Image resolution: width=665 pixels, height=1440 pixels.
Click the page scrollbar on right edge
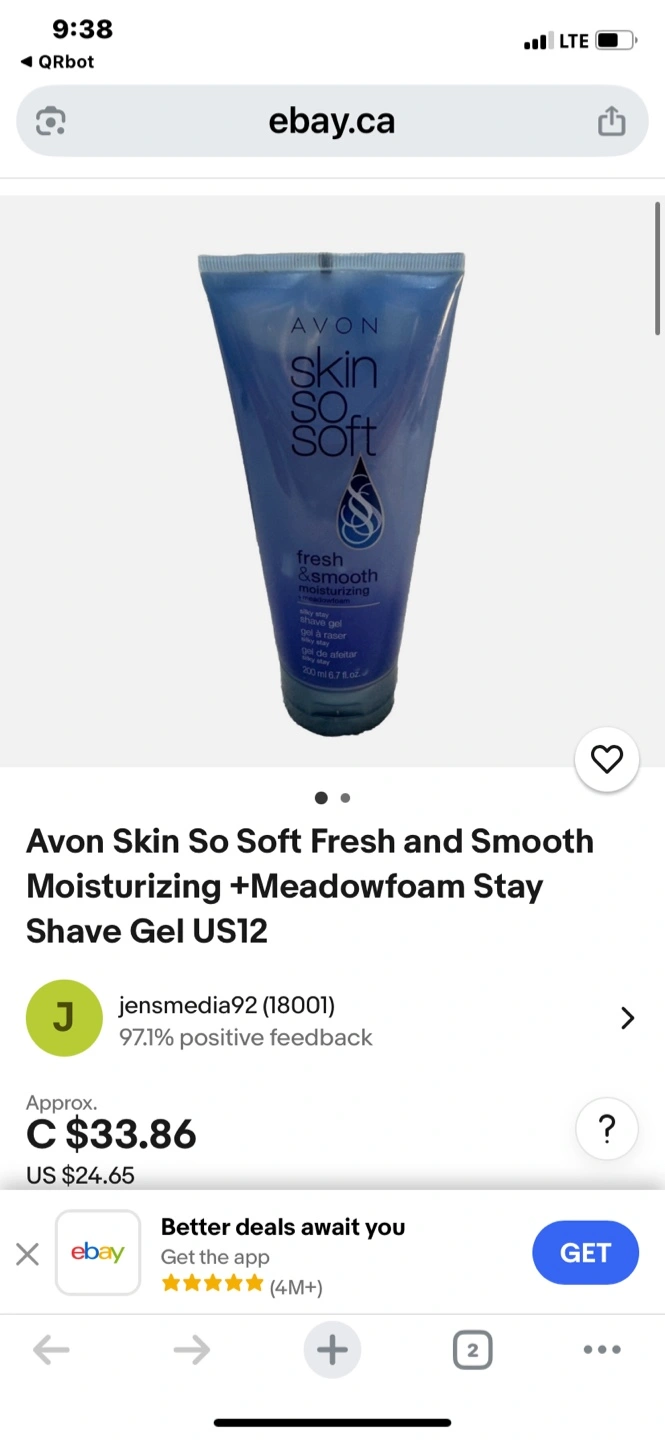pos(657,268)
